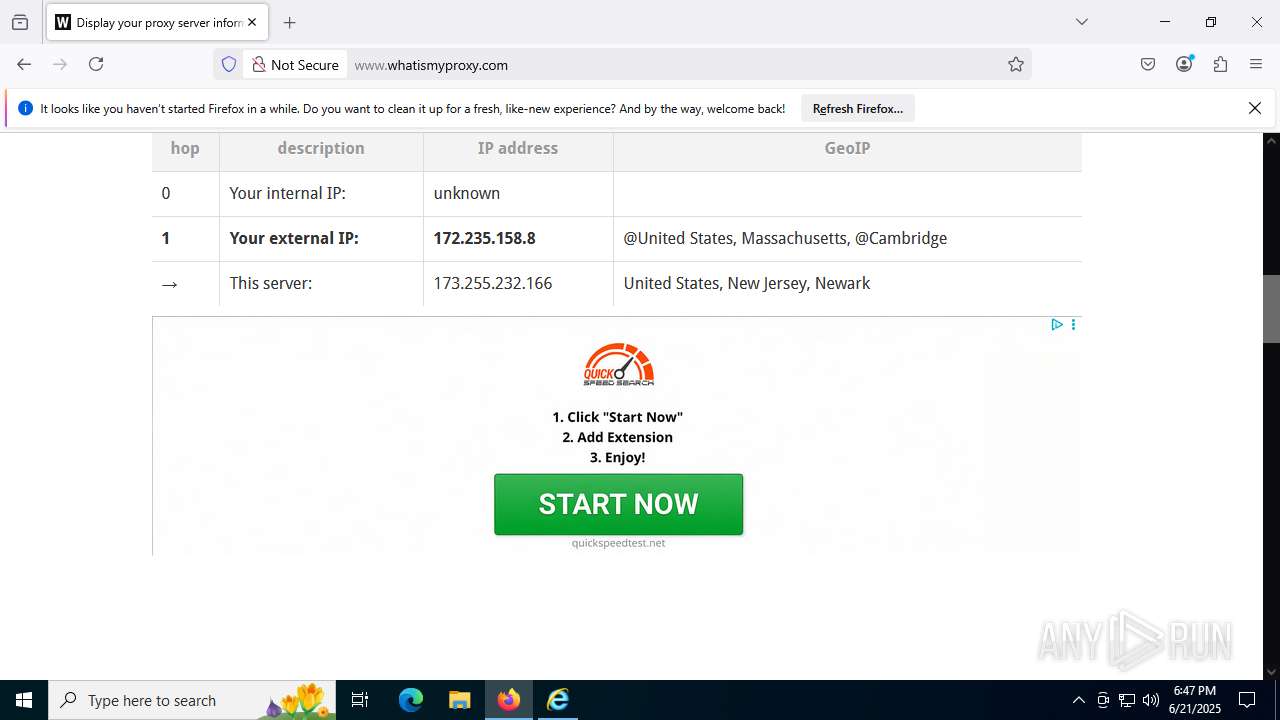Click the tray safely remove hardware icon

pos(1103,700)
